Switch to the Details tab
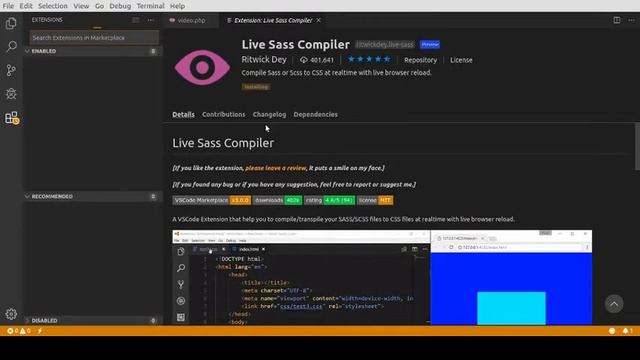This screenshot has width=640, height=360. tap(183, 114)
